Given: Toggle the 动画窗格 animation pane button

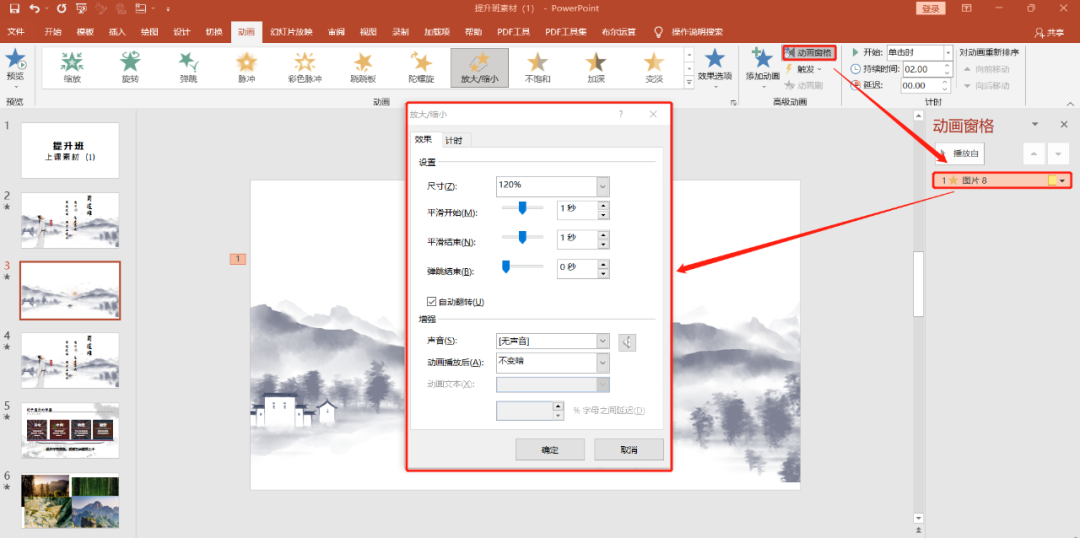Looking at the screenshot, I should pos(809,53).
